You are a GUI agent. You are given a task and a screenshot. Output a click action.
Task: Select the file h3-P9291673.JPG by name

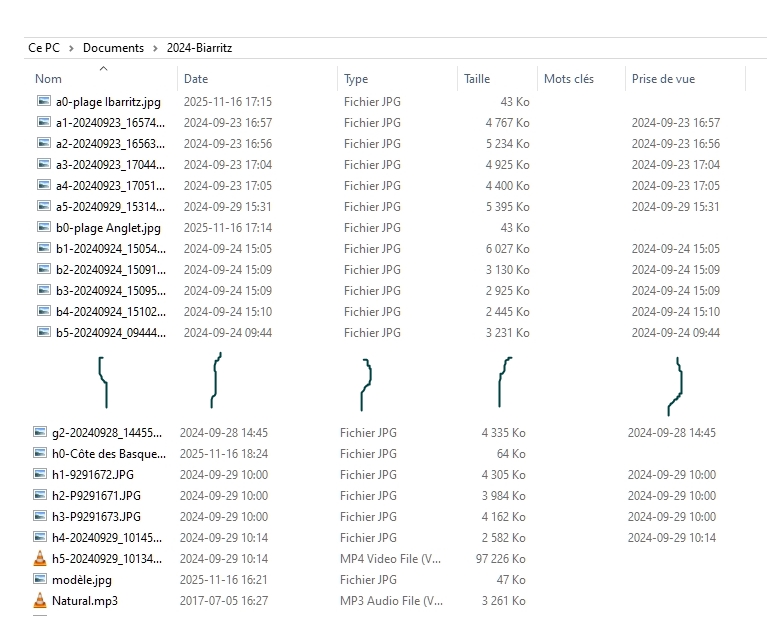pyautogui.click(x=96, y=517)
